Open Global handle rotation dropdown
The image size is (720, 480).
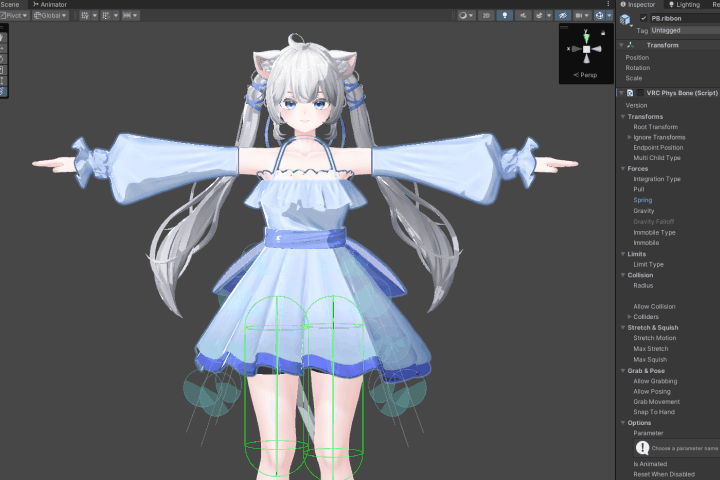click(50, 16)
